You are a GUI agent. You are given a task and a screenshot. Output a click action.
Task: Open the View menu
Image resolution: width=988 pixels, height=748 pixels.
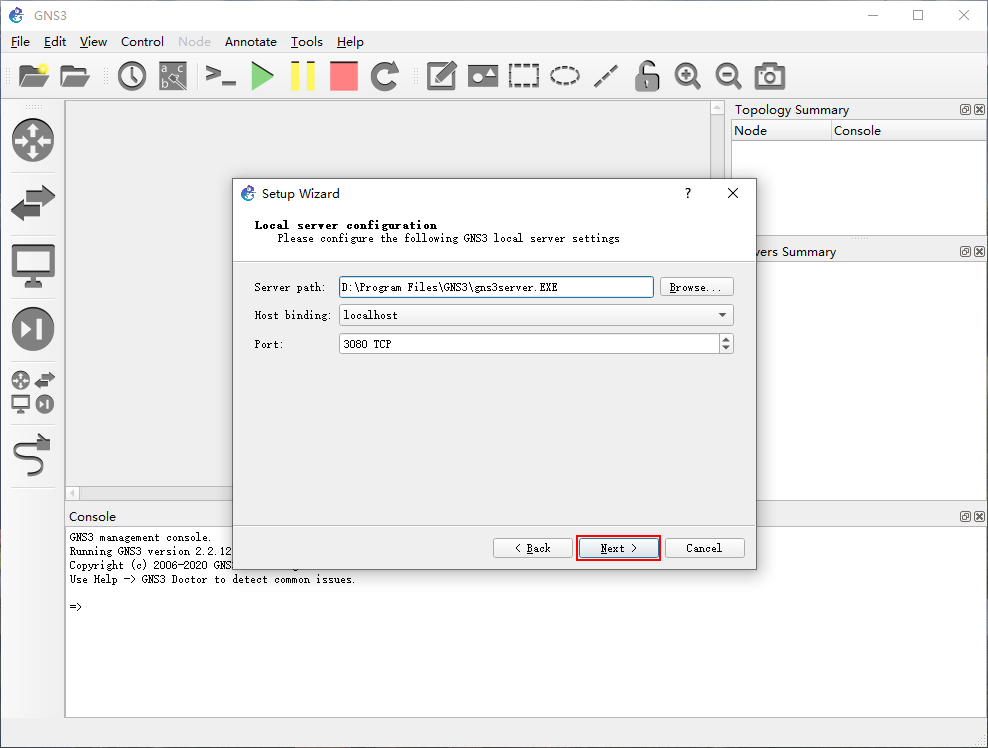[x=93, y=42]
